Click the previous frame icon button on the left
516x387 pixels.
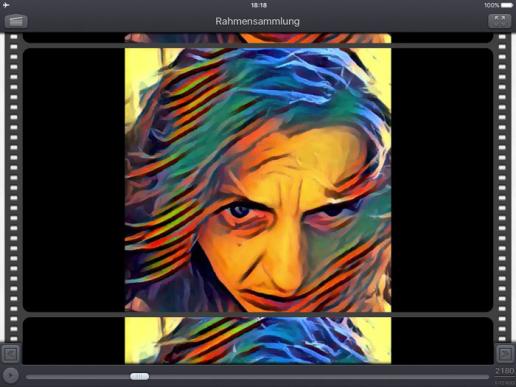click(10, 354)
